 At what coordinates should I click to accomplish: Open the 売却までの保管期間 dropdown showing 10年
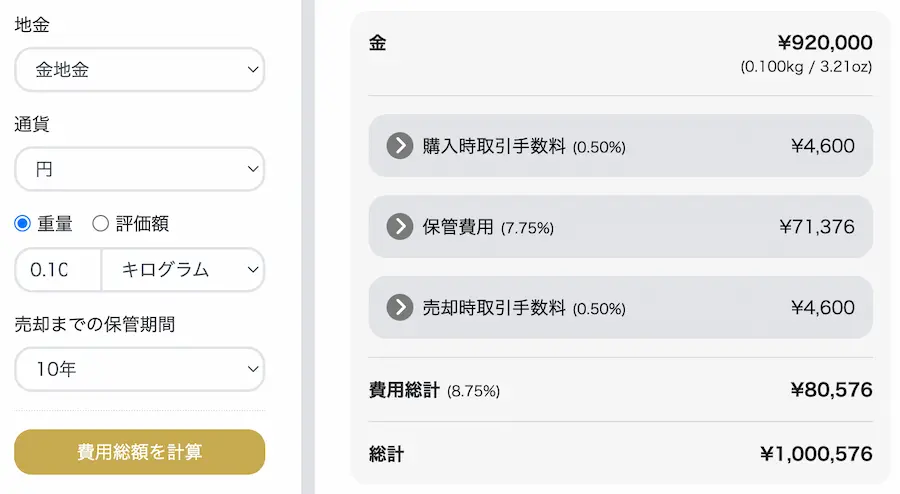pos(139,369)
